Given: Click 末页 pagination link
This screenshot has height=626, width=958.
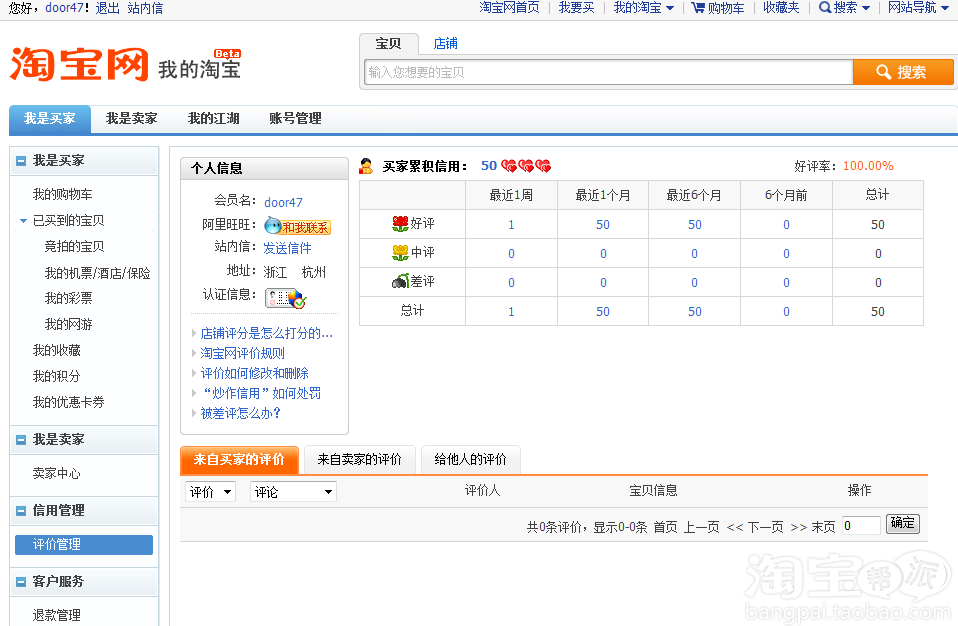Looking at the screenshot, I should click(823, 527).
